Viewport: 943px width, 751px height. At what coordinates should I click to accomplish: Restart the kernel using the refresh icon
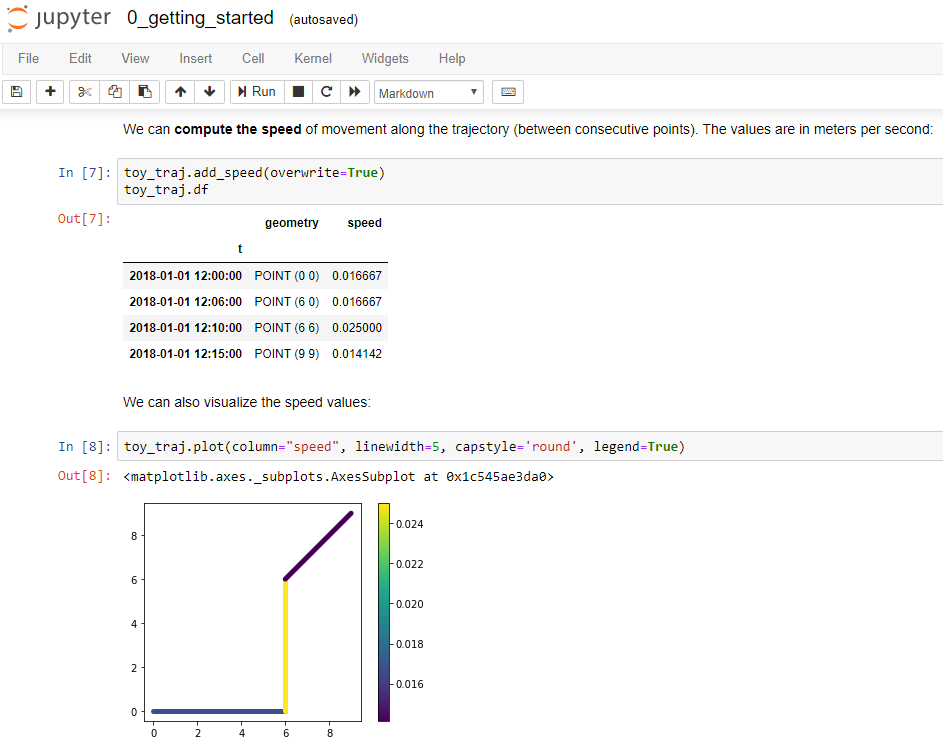(x=326, y=91)
